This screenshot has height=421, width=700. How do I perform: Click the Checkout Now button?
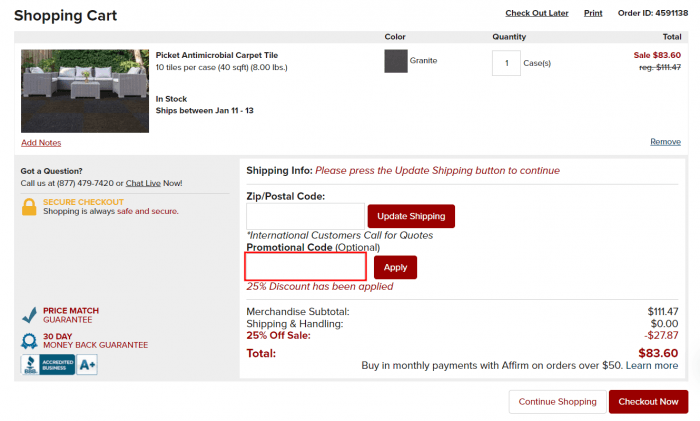(x=648, y=401)
